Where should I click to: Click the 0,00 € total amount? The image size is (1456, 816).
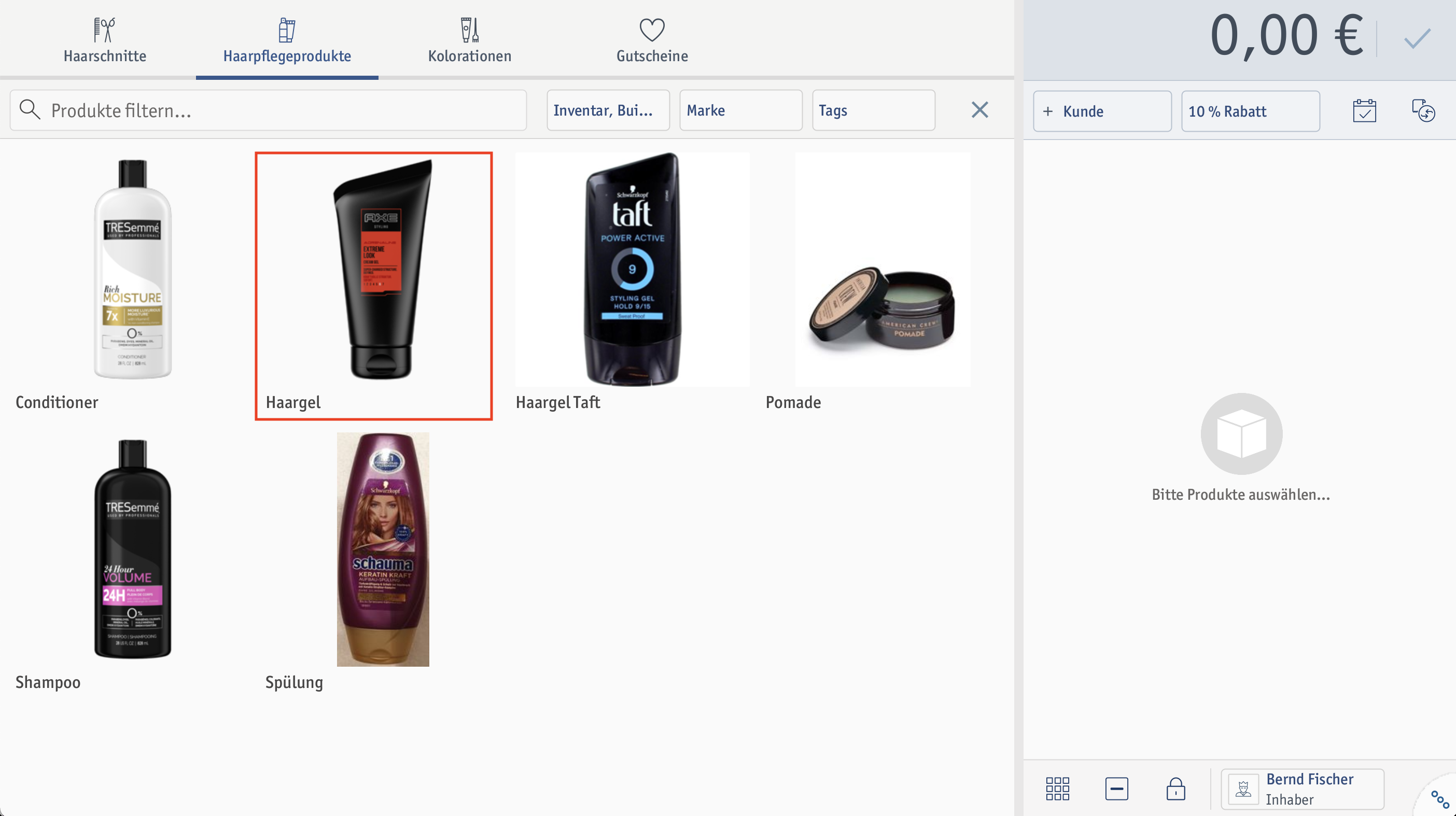click(x=1286, y=36)
